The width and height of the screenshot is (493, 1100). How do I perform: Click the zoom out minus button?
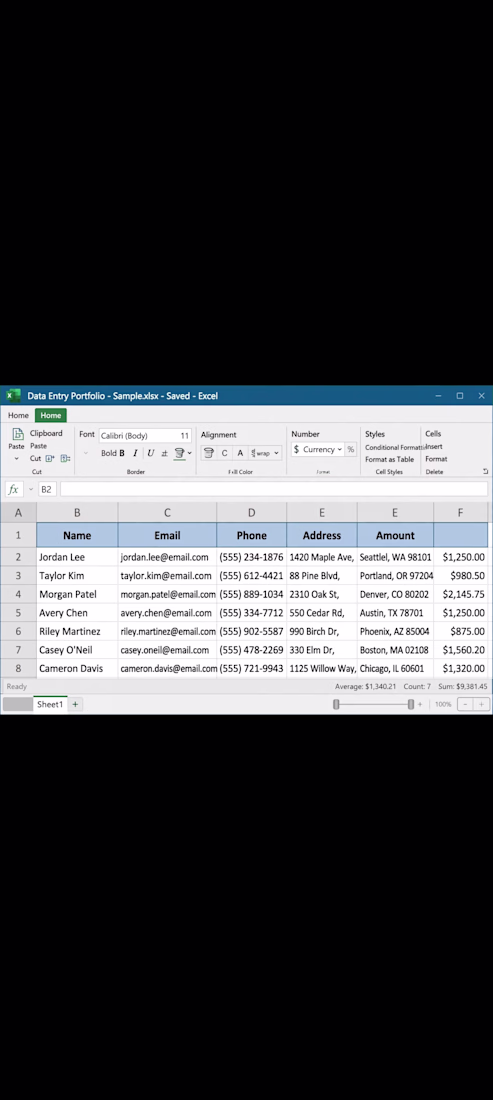tap(465, 704)
